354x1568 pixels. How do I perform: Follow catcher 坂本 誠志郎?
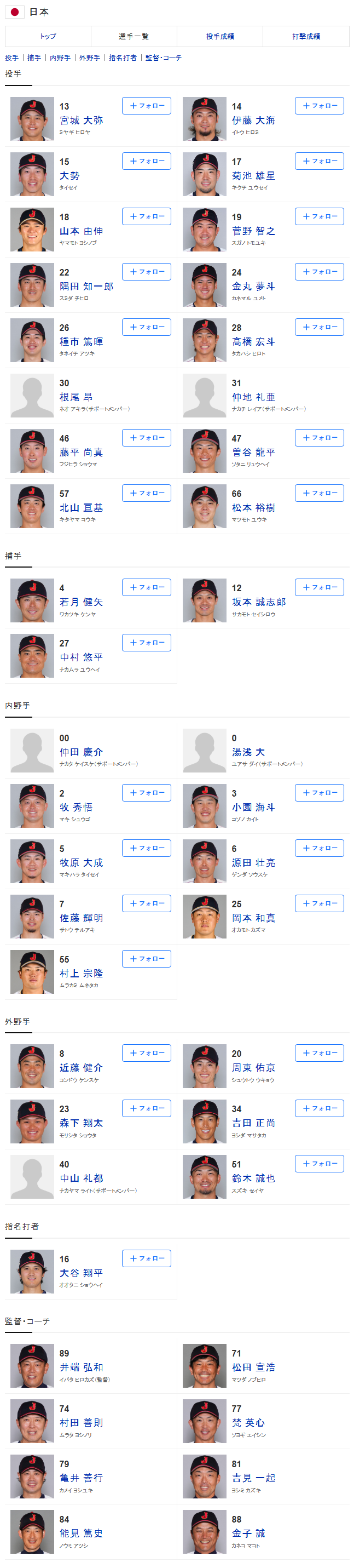pyautogui.click(x=319, y=587)
